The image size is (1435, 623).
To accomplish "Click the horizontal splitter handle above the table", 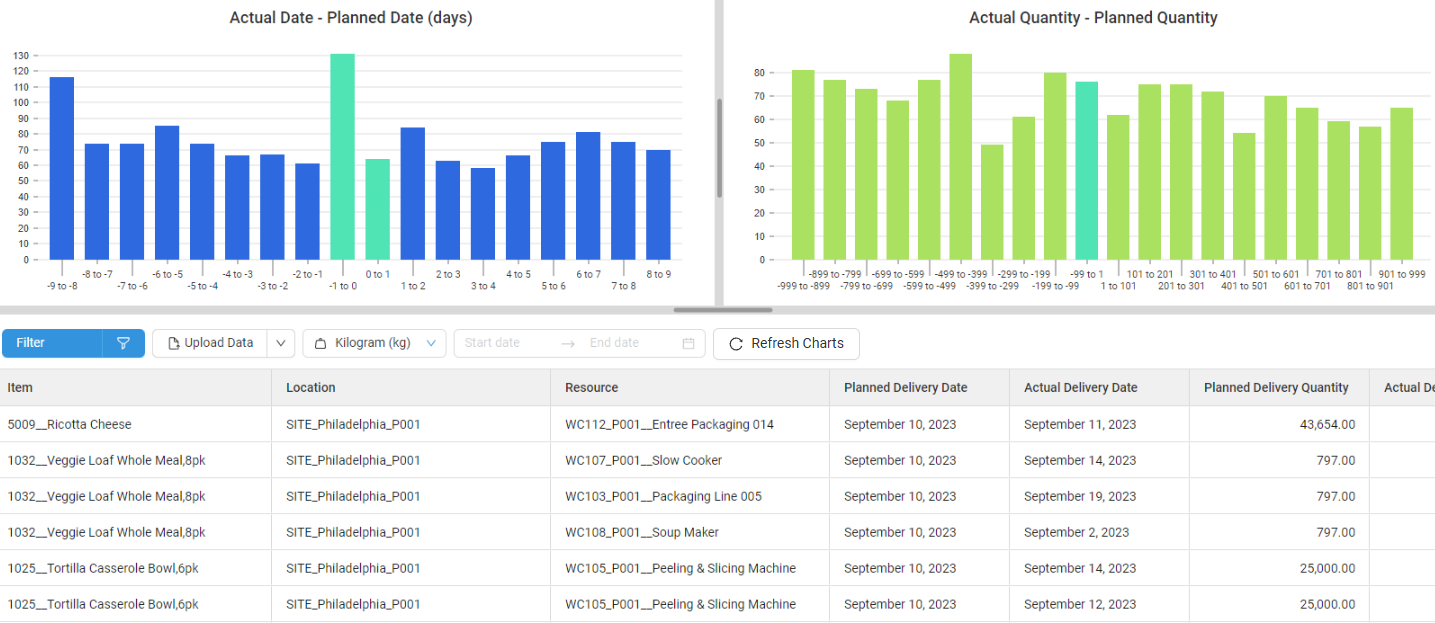I will coord(722,310).
